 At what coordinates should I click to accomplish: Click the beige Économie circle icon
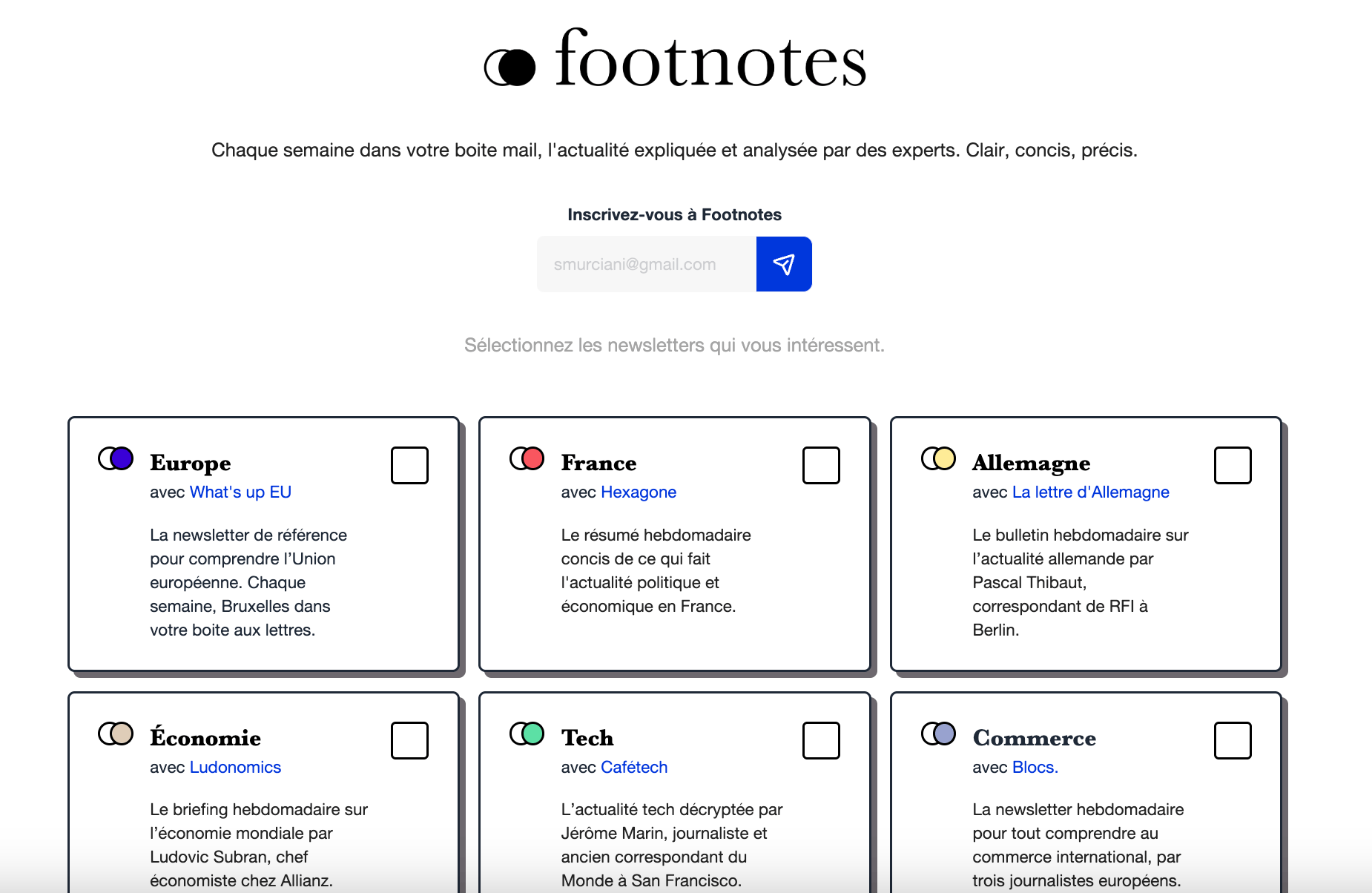click(x=116, y=734)
